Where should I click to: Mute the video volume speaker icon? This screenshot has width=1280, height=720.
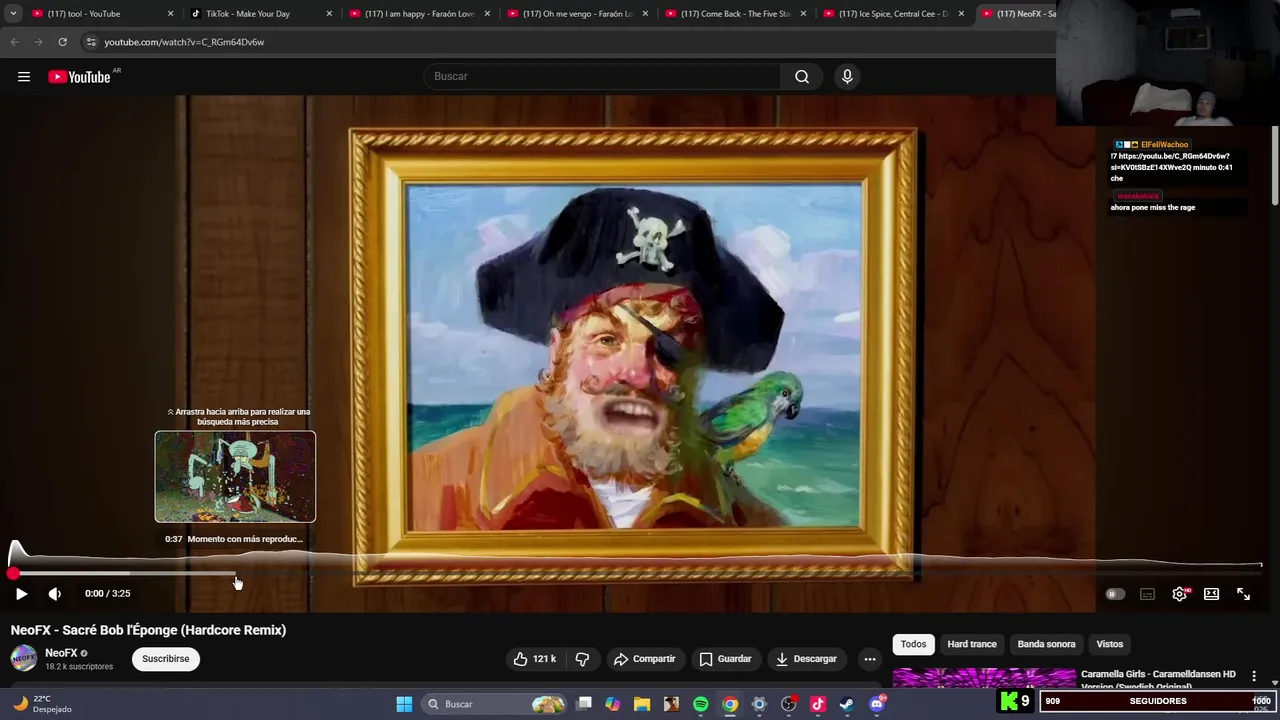click(x=55, y=594)
